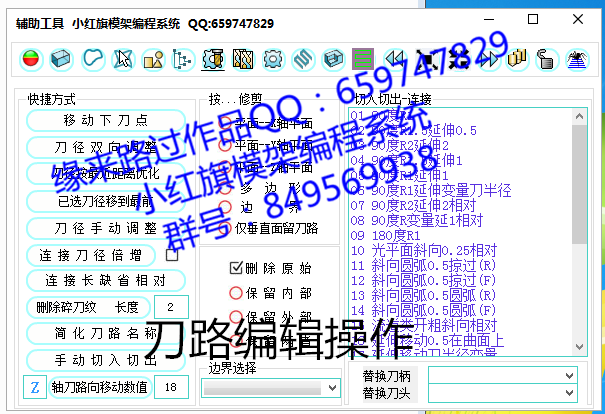Open the 边界选择 dropdown
Viewport: 605px width, 414px height.
point(271,388)
